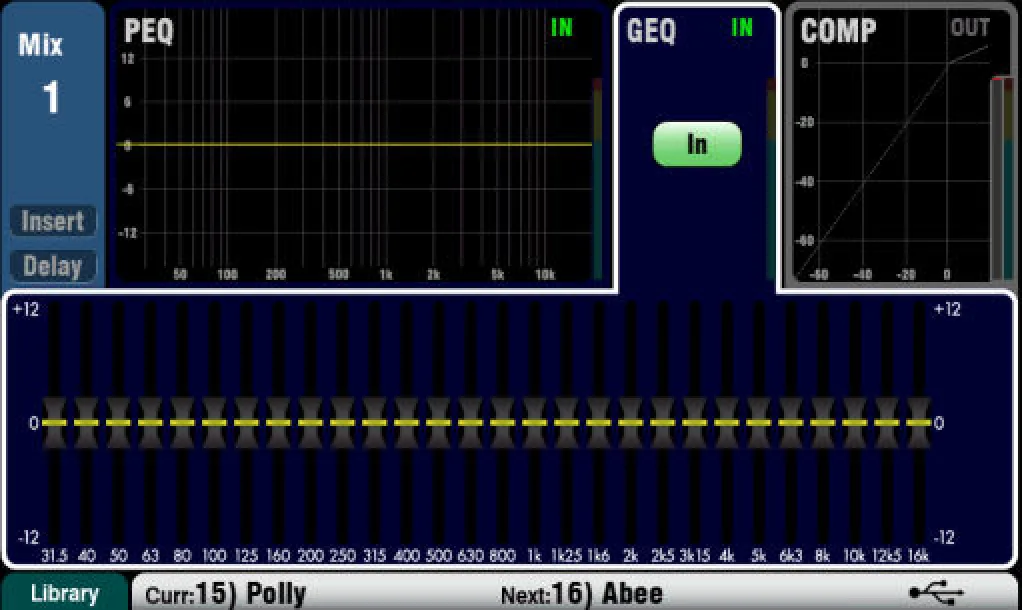Select the 250 Hz GEQ fader
This screenshot has height=610, width=1022.
pos(342,423)
